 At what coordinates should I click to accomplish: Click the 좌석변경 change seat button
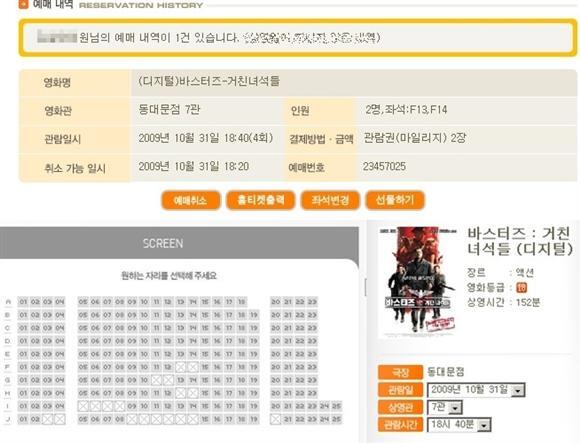(330, 200)
